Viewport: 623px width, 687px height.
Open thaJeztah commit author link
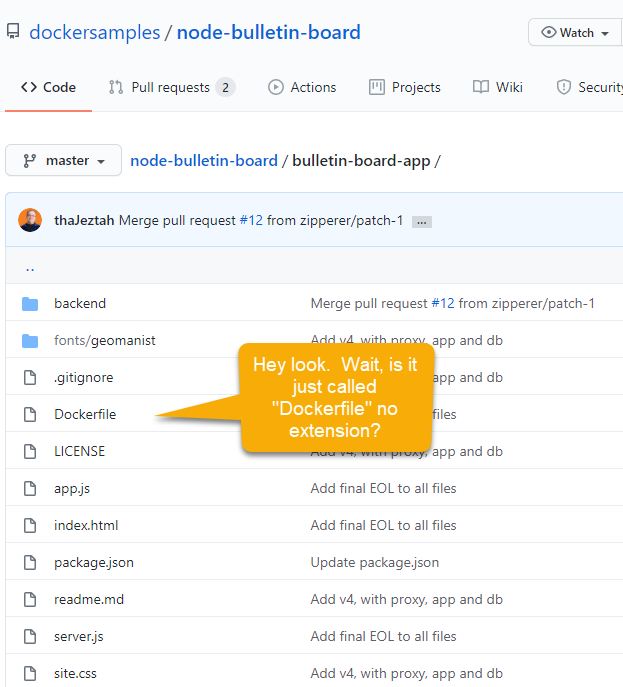84,220
